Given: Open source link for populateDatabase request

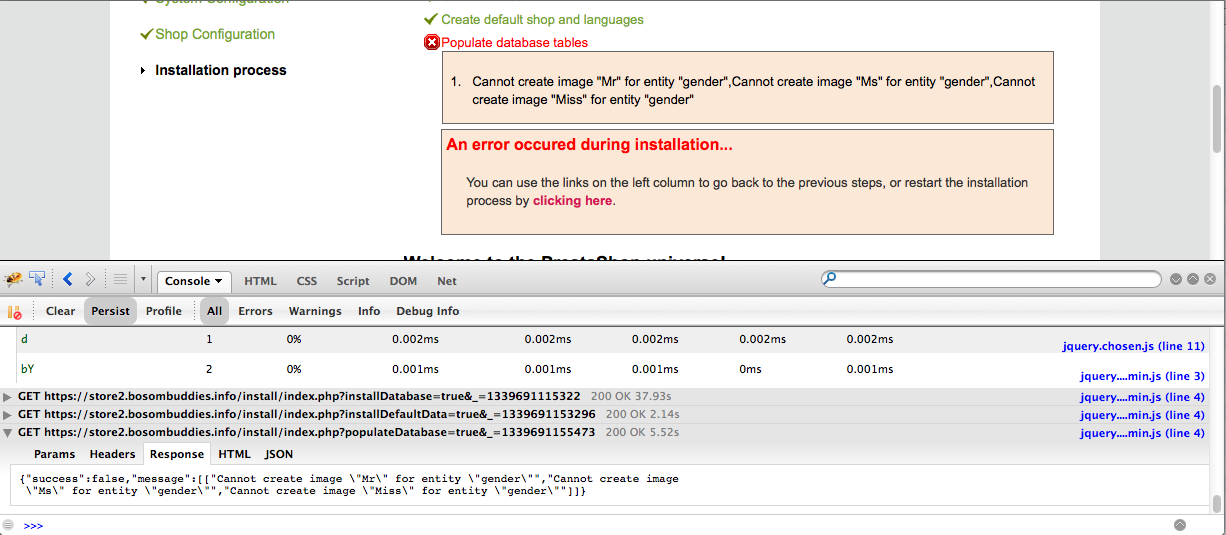Looking at the screenshot, I should click(x=1142, y=433).
